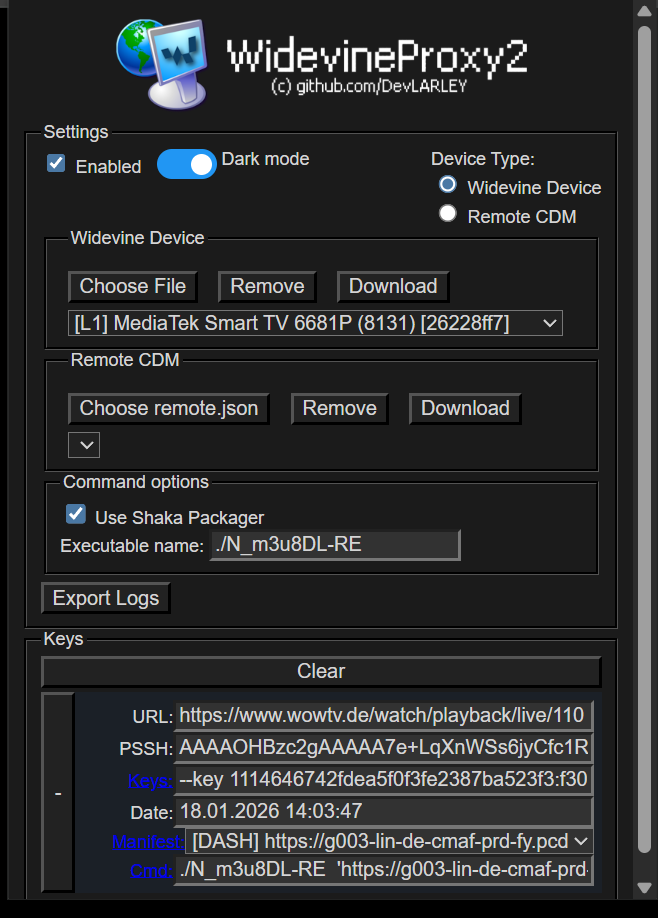This screenshot has width=658, height=918.
Task: Open the empty Remote CDM dropdown
Action: (84, 445)
